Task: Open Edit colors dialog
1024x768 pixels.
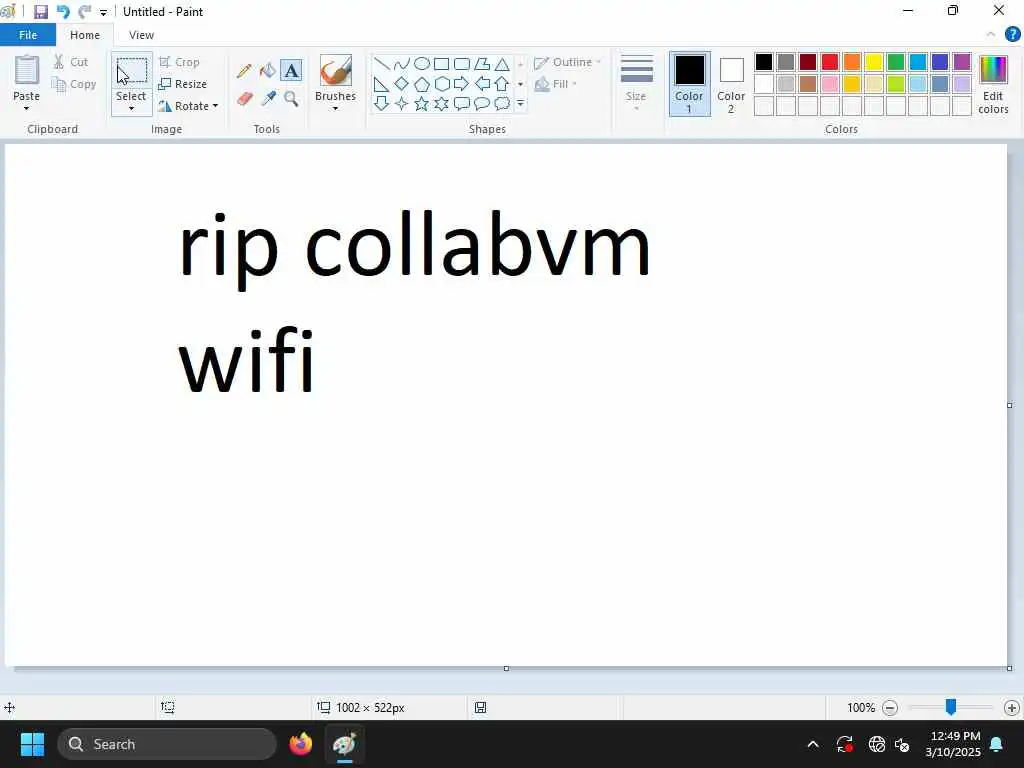Action: pyautogui.click(x=993, y=85)
